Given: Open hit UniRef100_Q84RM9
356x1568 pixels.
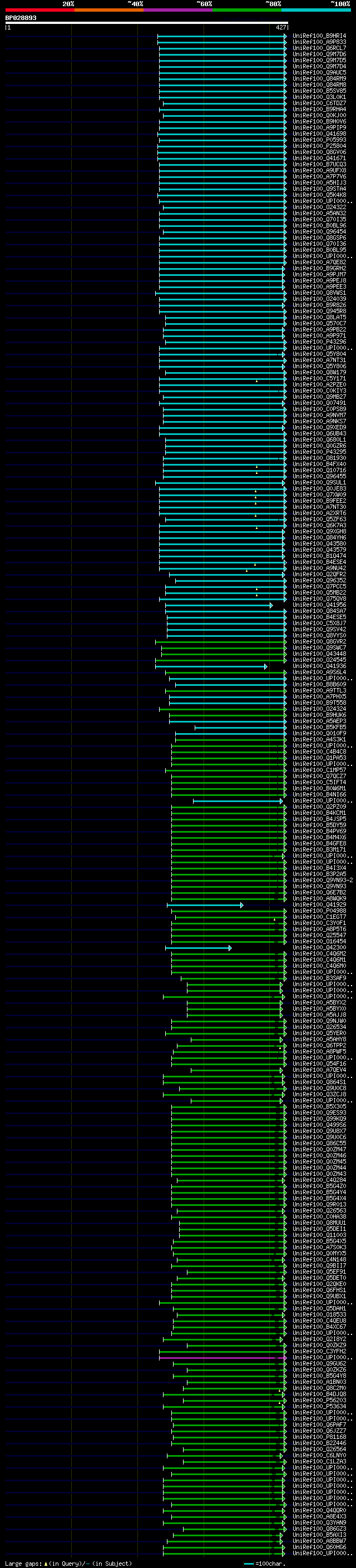Looking at the screenshot, I should coord(319,78).
